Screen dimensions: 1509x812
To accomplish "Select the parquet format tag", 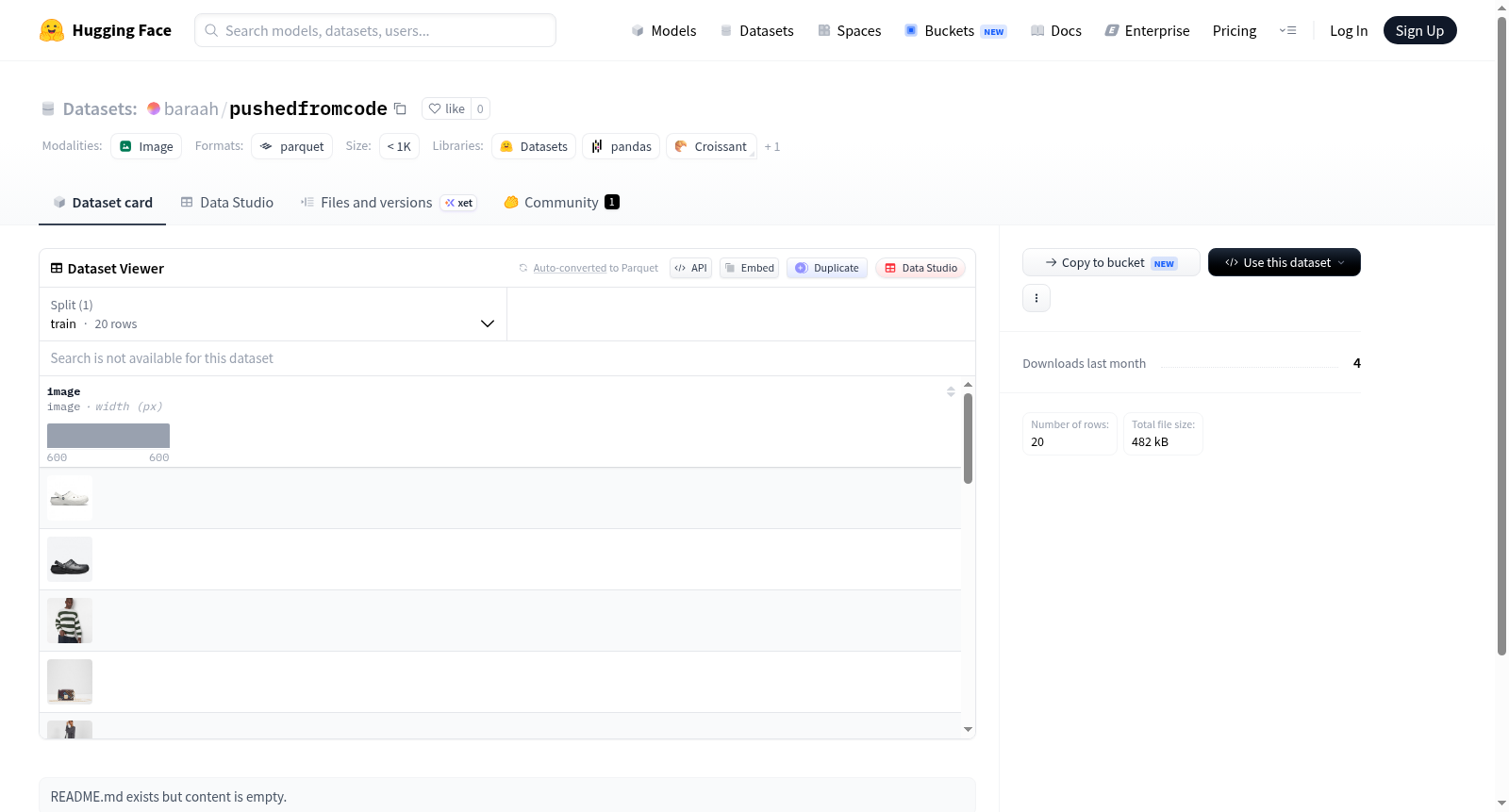I will [x=291, y=146].
